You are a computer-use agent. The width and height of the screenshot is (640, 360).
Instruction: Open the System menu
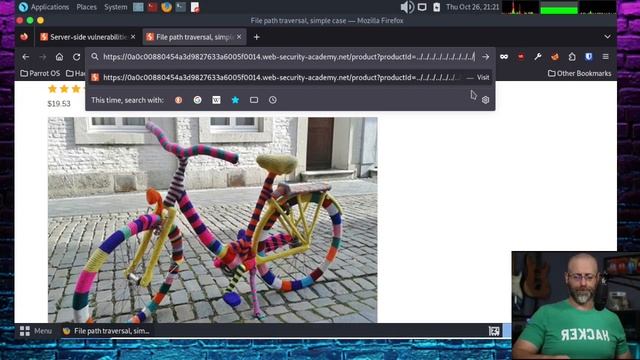coord(116,7)
